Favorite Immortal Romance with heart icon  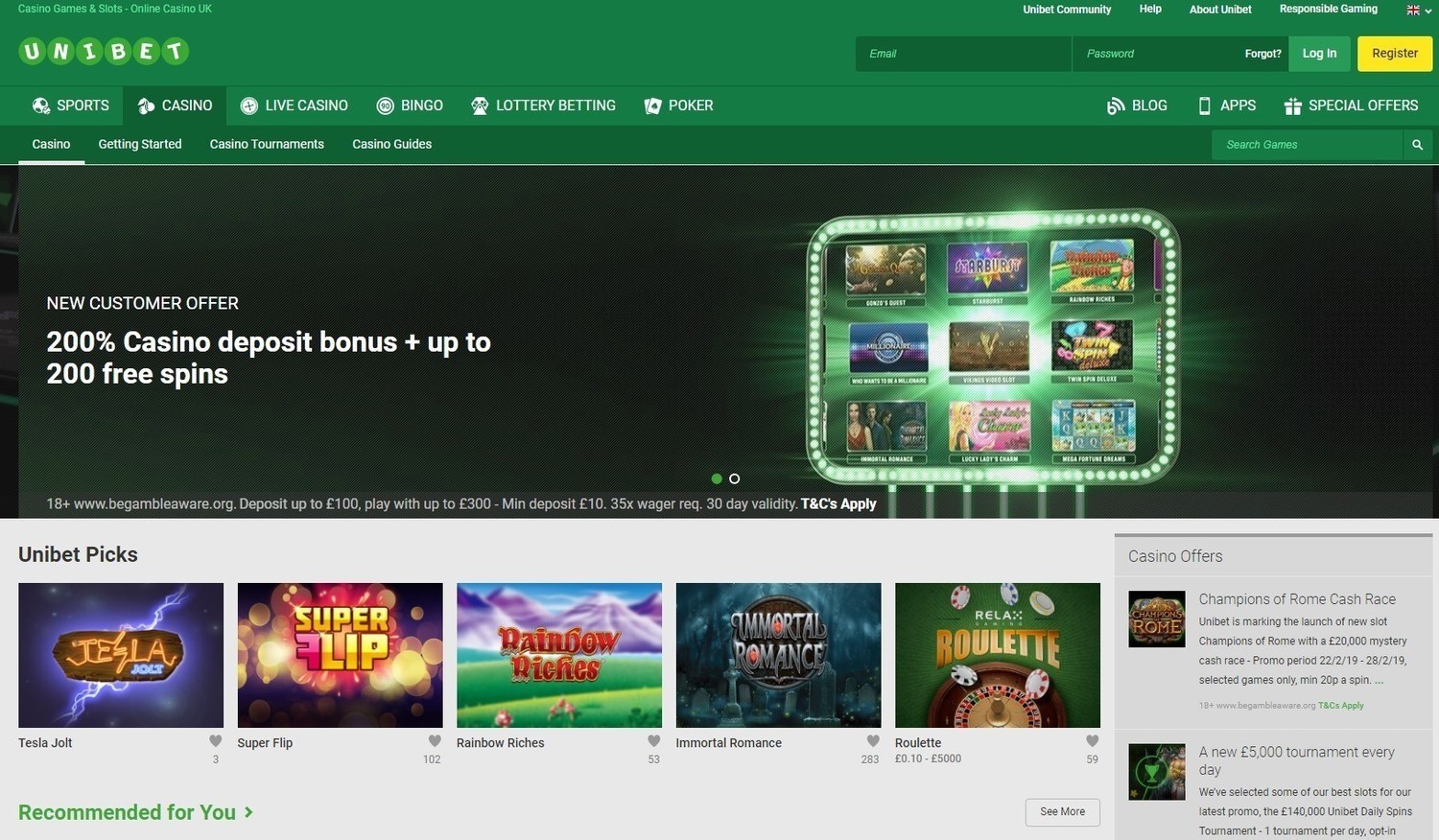tap(873, 741)
